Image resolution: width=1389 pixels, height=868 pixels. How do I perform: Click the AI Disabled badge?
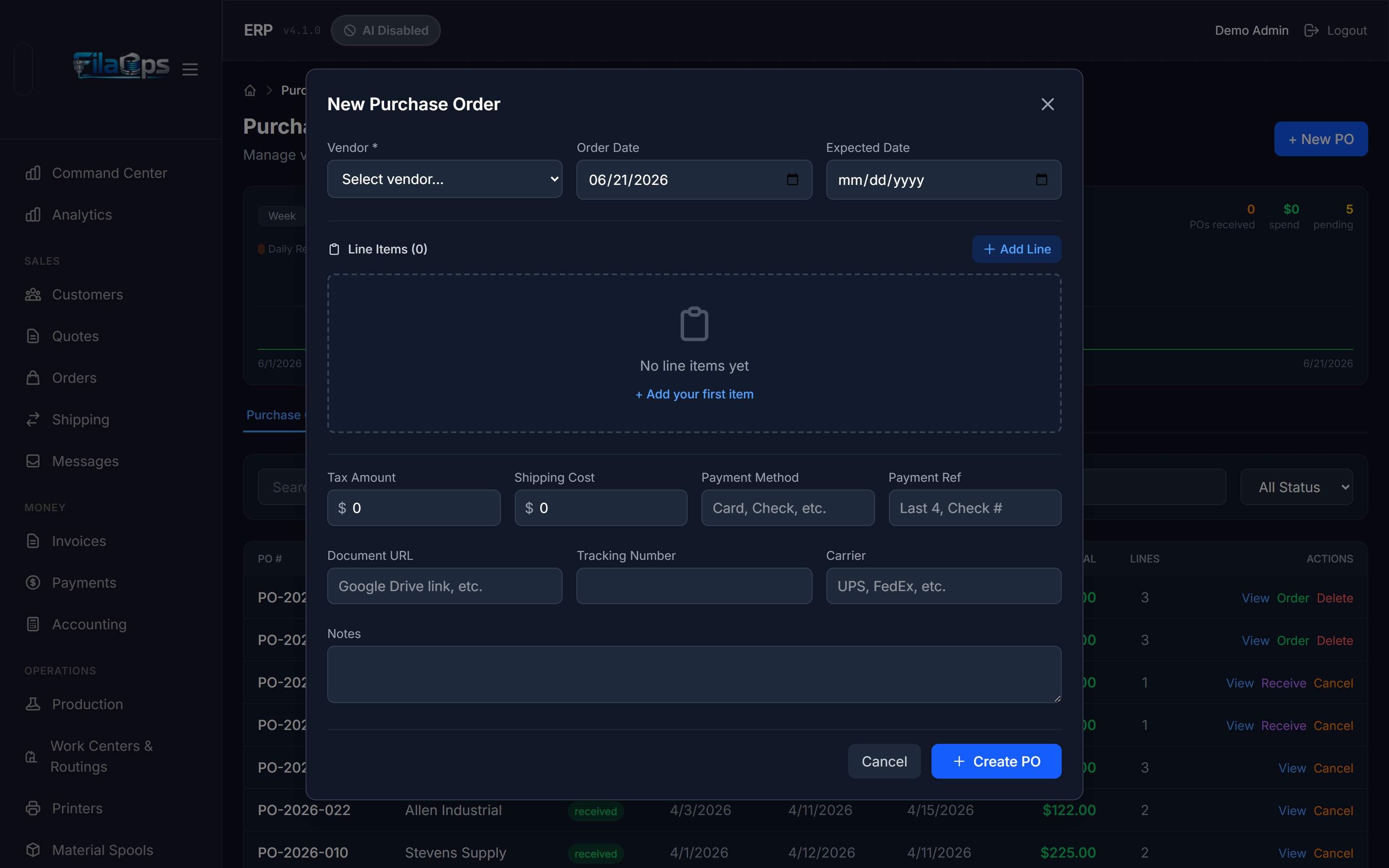tap(386, 30)
